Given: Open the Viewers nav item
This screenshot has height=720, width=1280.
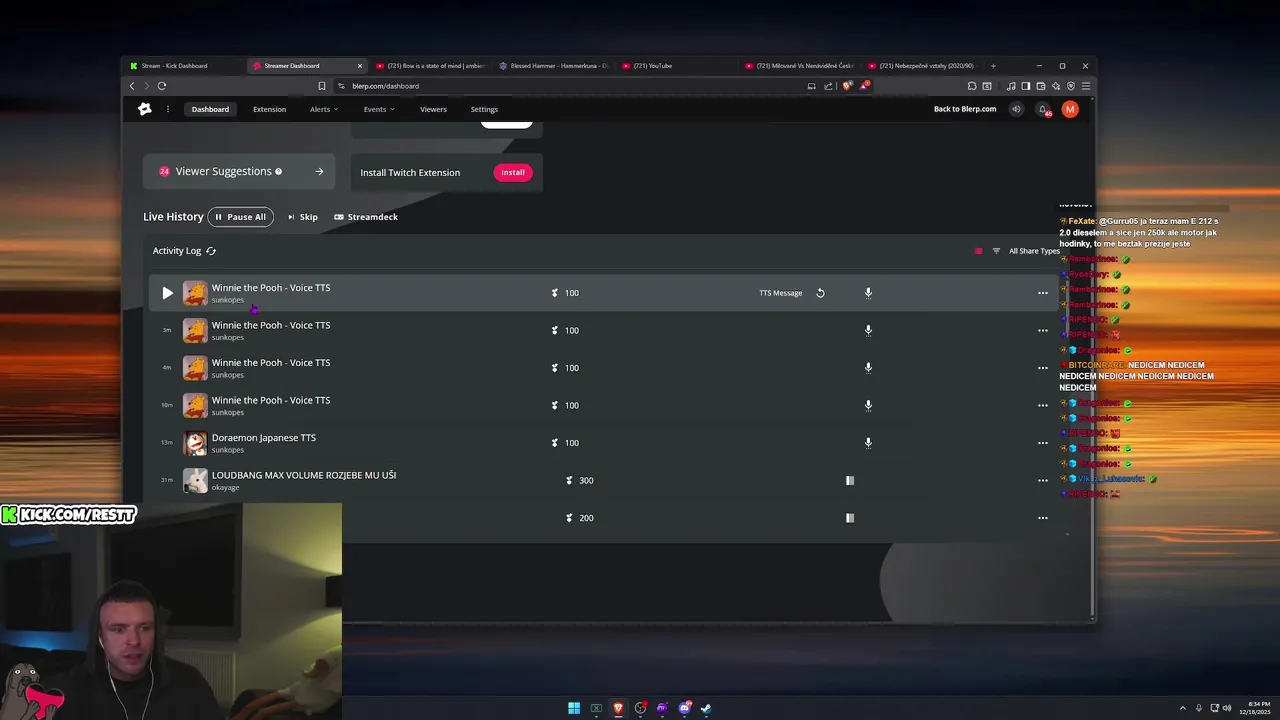Looking at the screenshot, I should tap(433, 109).
